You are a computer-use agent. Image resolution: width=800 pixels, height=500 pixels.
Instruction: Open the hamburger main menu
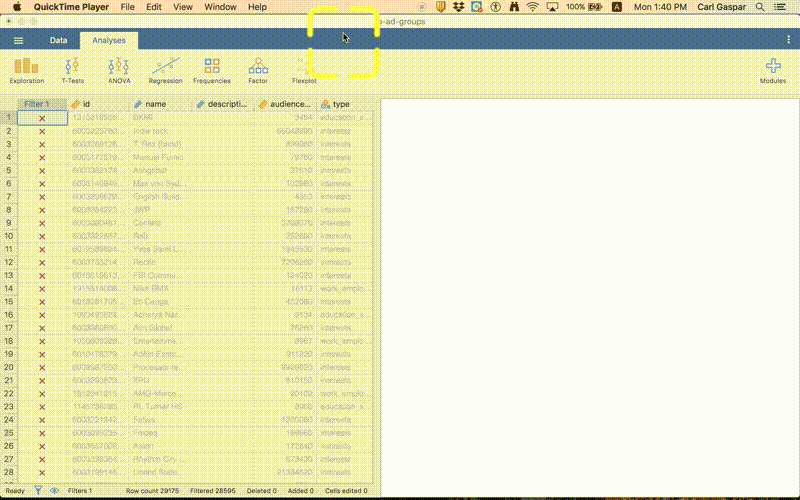point(18,40)
